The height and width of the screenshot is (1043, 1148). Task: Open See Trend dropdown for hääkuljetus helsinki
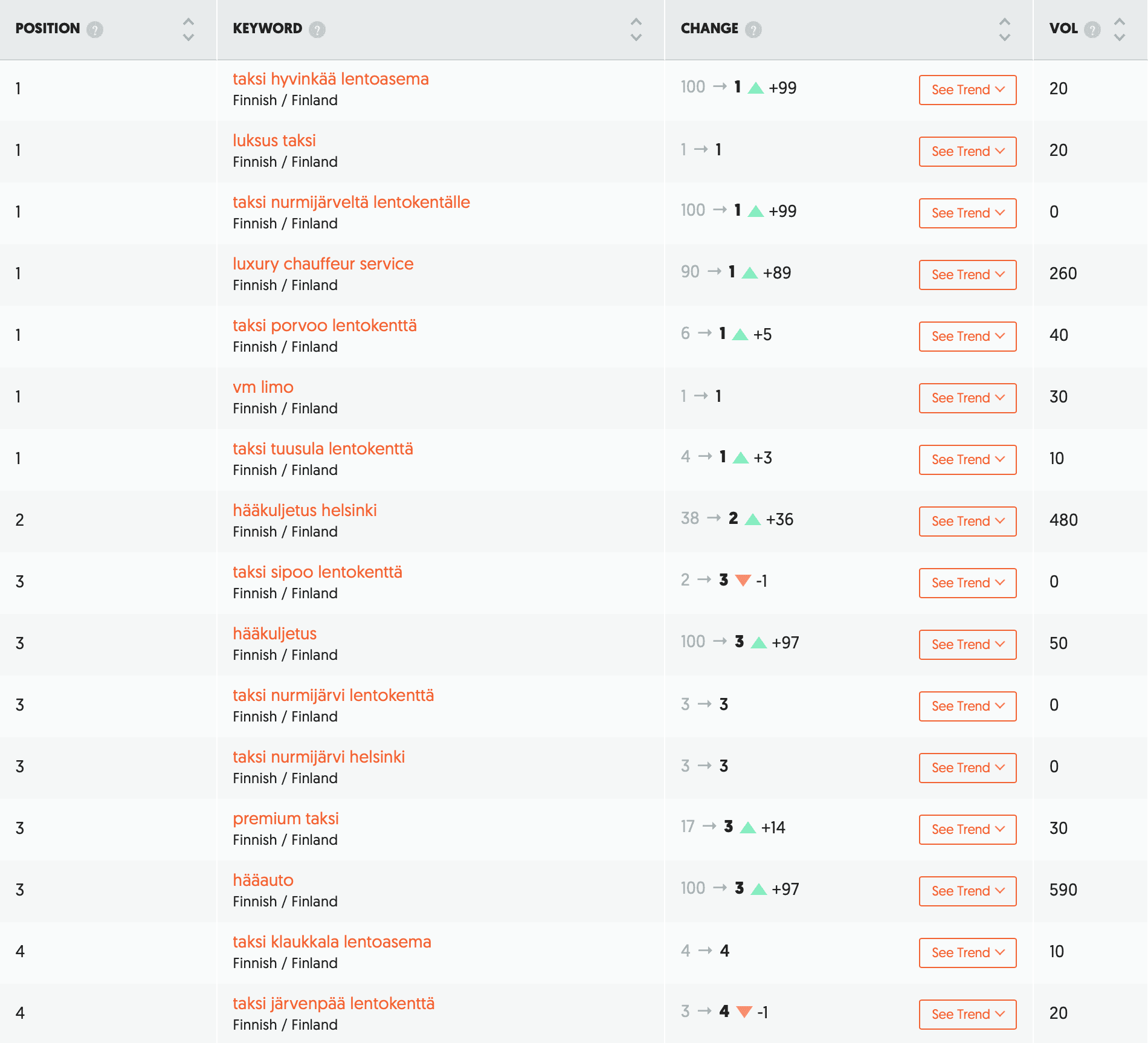(x=967, y=521)
